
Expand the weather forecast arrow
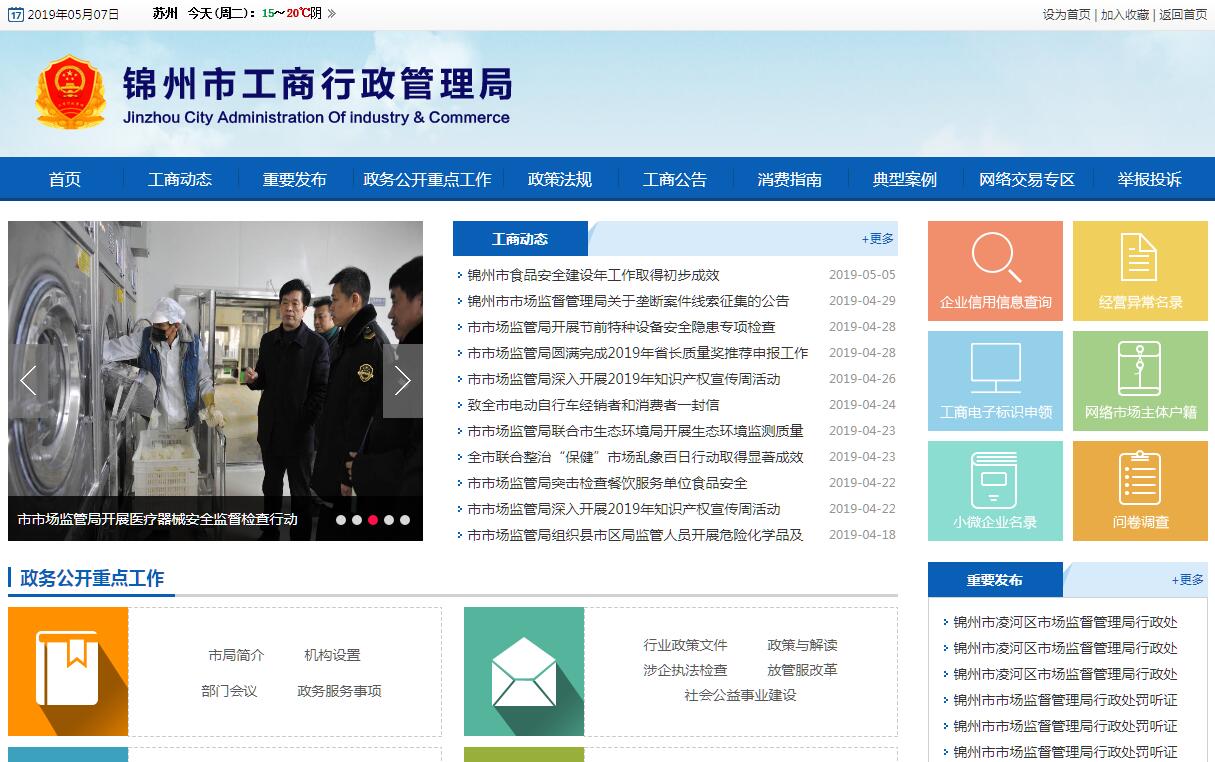(331, 14)
